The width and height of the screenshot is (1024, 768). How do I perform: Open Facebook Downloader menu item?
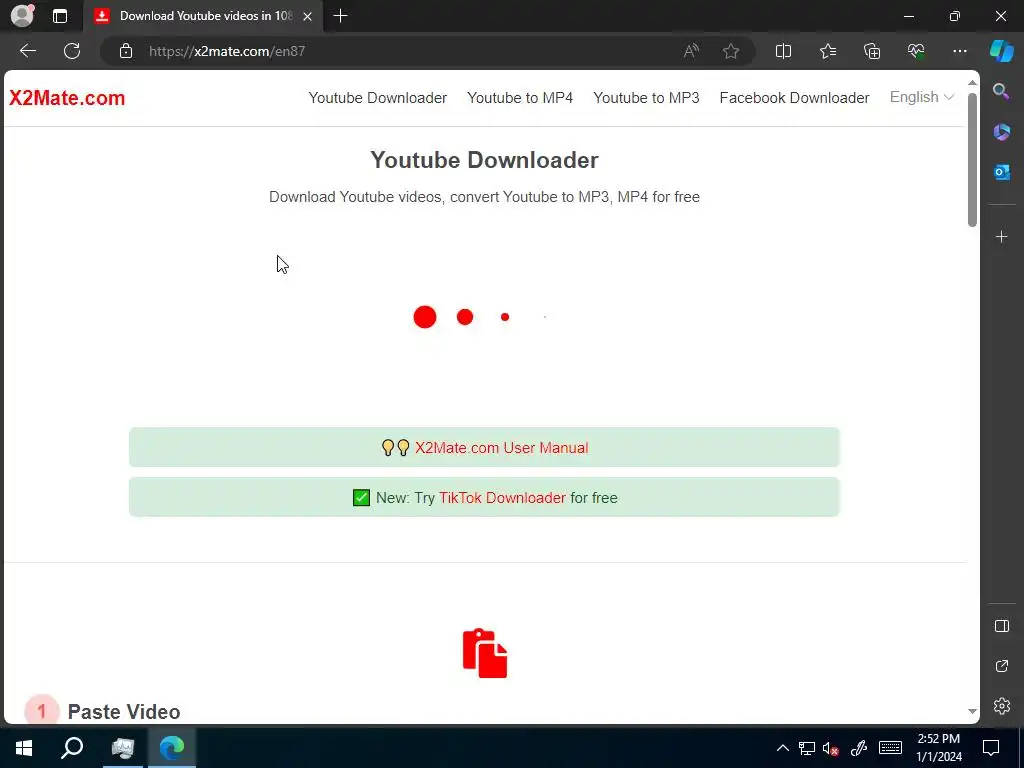pos(794,97)
